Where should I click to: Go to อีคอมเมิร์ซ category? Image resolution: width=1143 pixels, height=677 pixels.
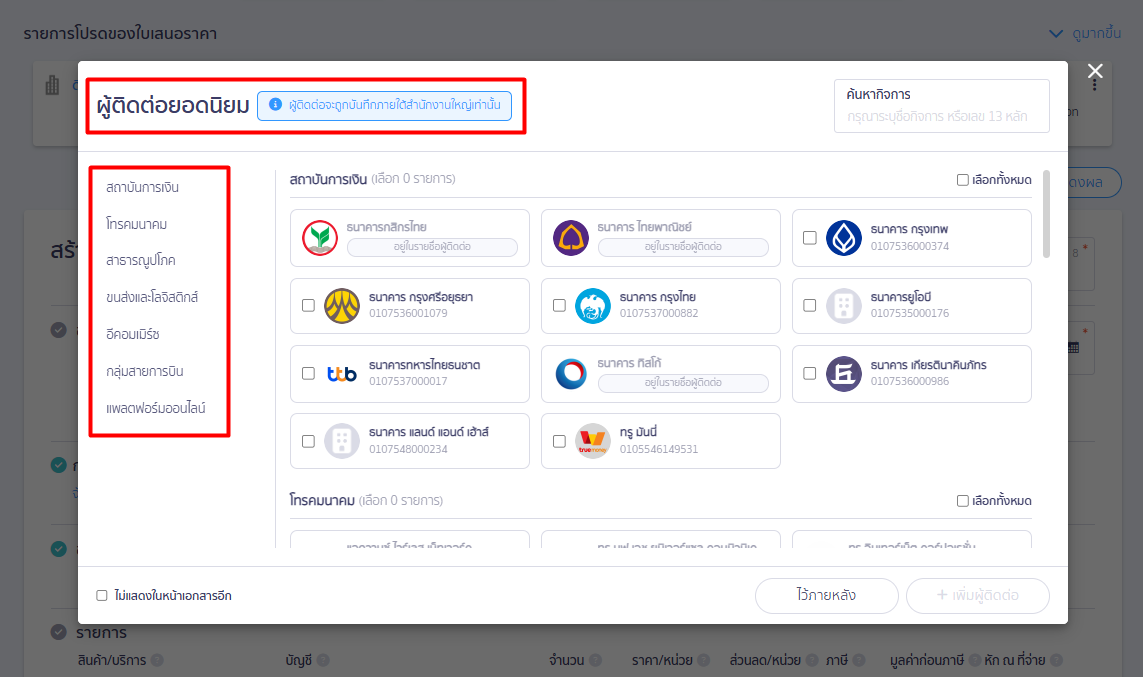click(133, 334)
